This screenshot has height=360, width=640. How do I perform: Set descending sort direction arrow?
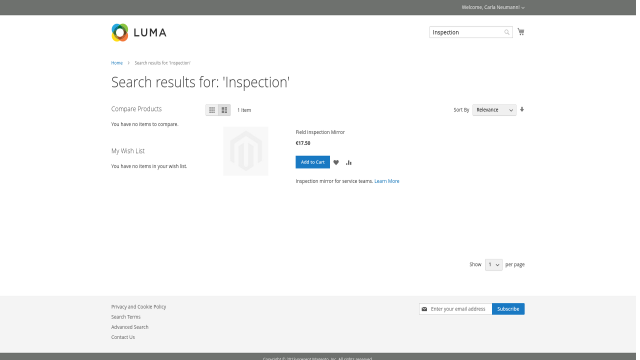click(x=522, y=109)
